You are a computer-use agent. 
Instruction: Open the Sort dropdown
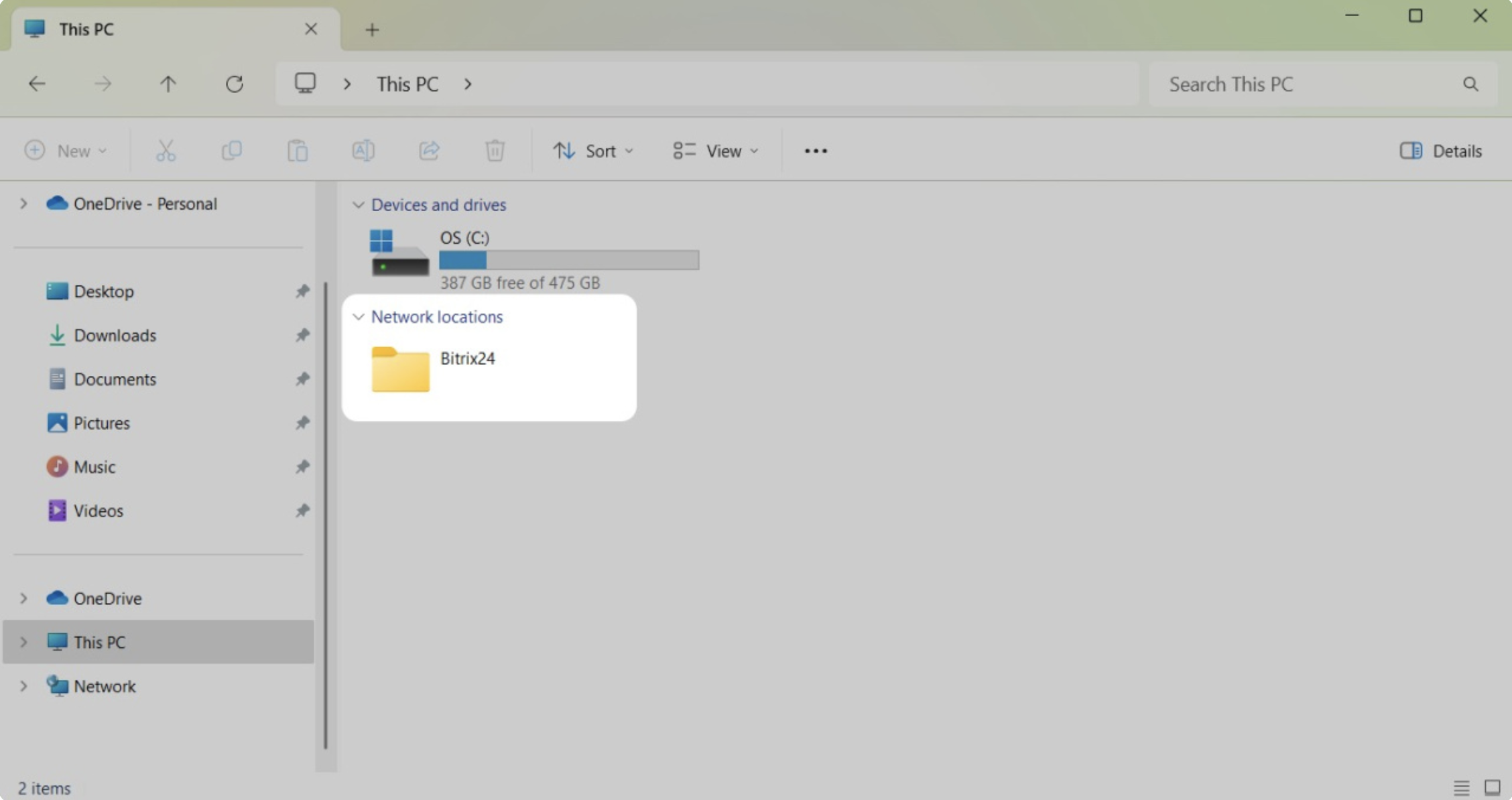(592, 150)
